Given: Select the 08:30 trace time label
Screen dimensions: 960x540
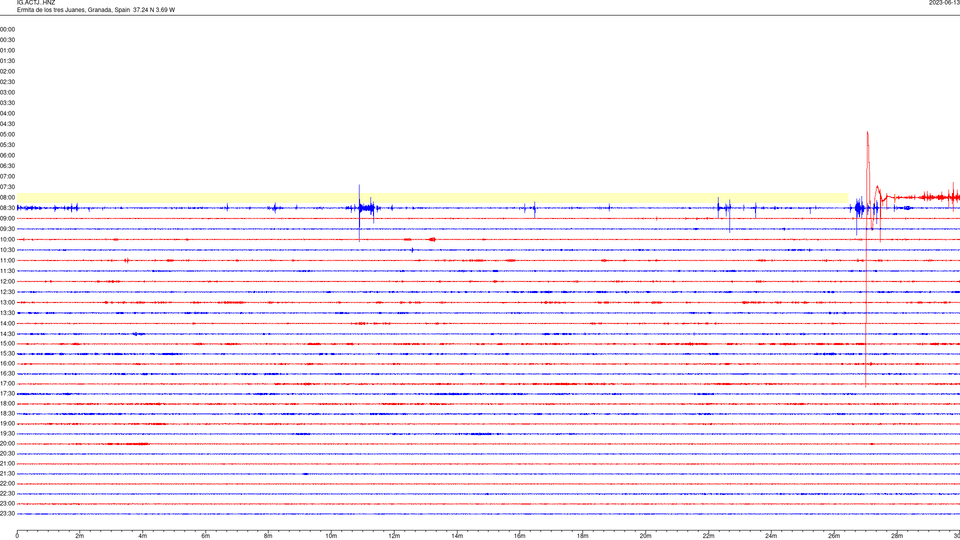Looking at the screenshot, I should tap(7, 208).
